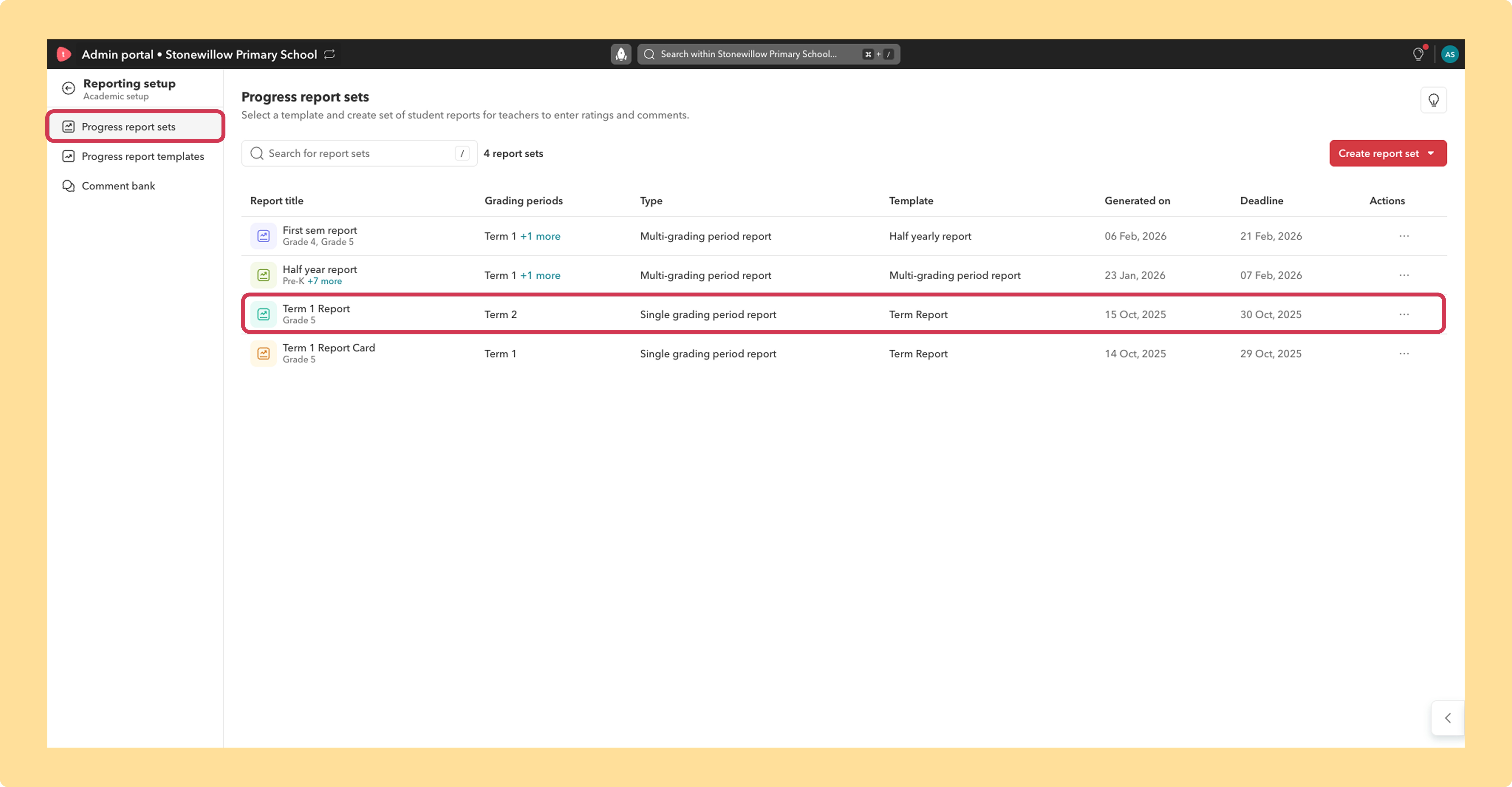
Task: Focus the Search for report sets field
Action: [x=359, y=153]
